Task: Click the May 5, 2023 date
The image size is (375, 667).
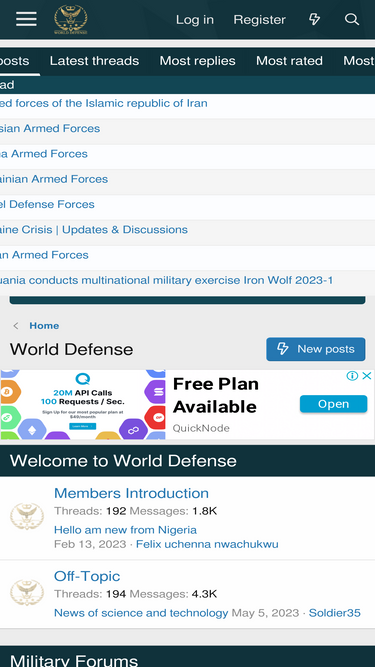Action: 265,613
